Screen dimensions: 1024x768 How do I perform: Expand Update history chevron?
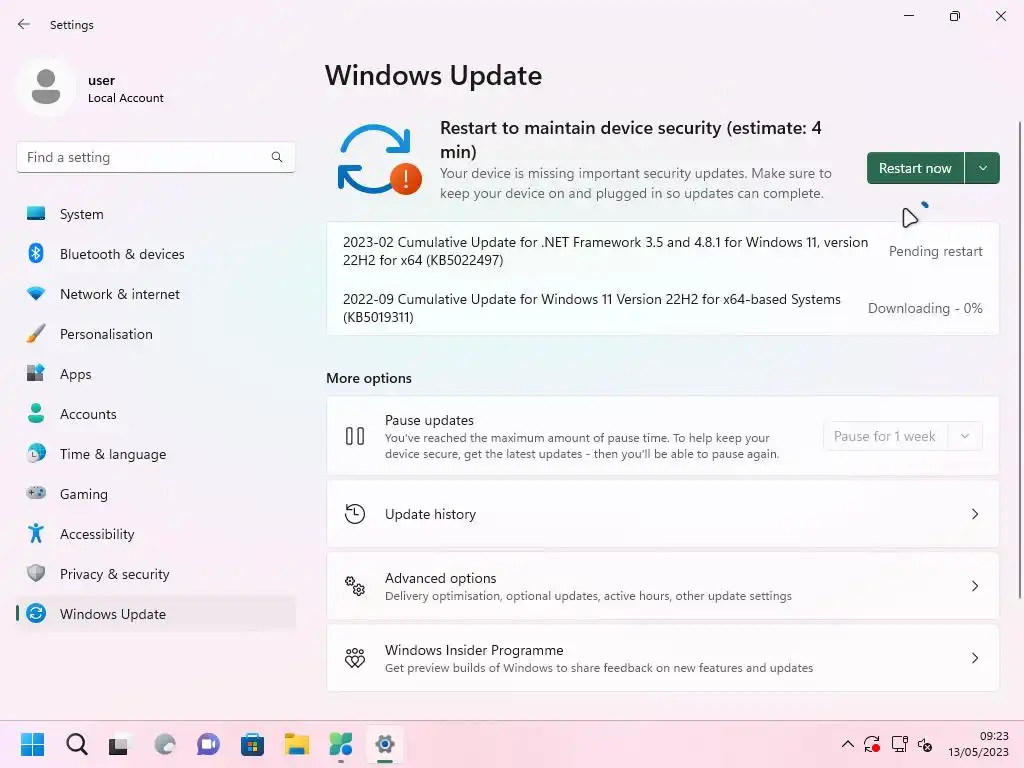coord(974,514)
